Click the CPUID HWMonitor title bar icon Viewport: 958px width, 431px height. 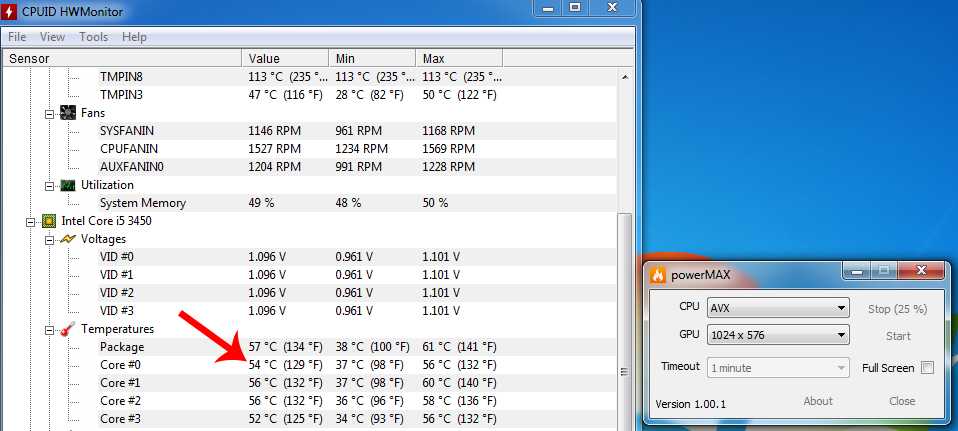pos(9,11)
